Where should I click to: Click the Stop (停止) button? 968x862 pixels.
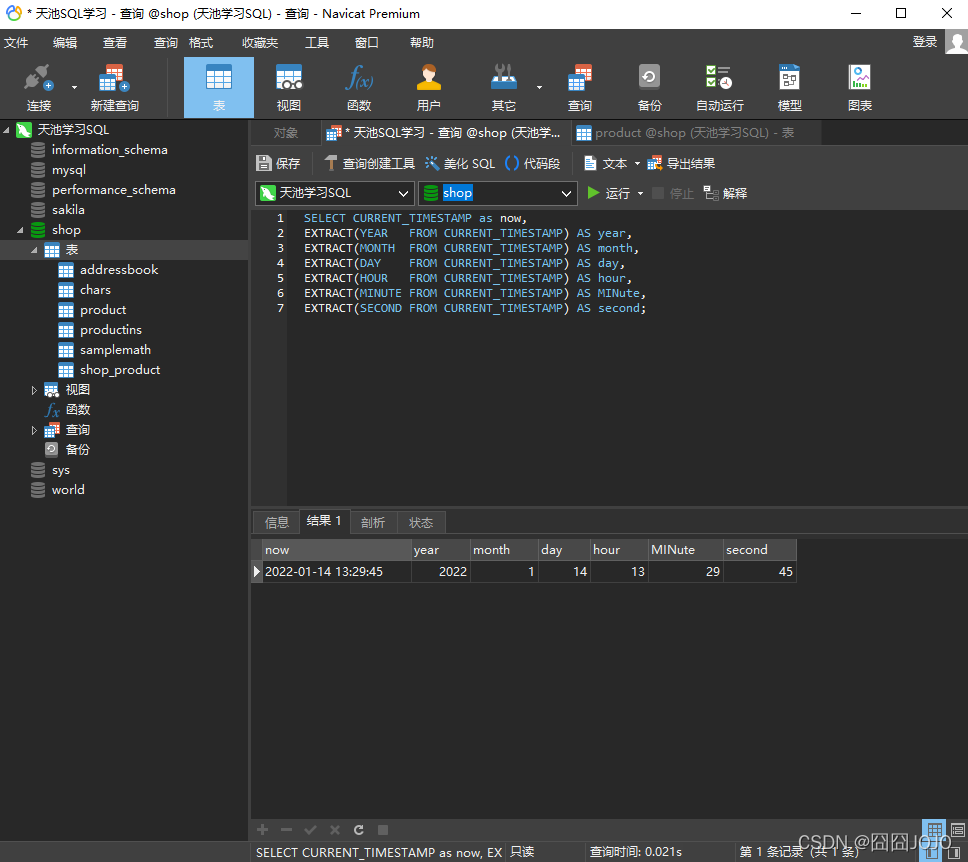coord(673,193)
